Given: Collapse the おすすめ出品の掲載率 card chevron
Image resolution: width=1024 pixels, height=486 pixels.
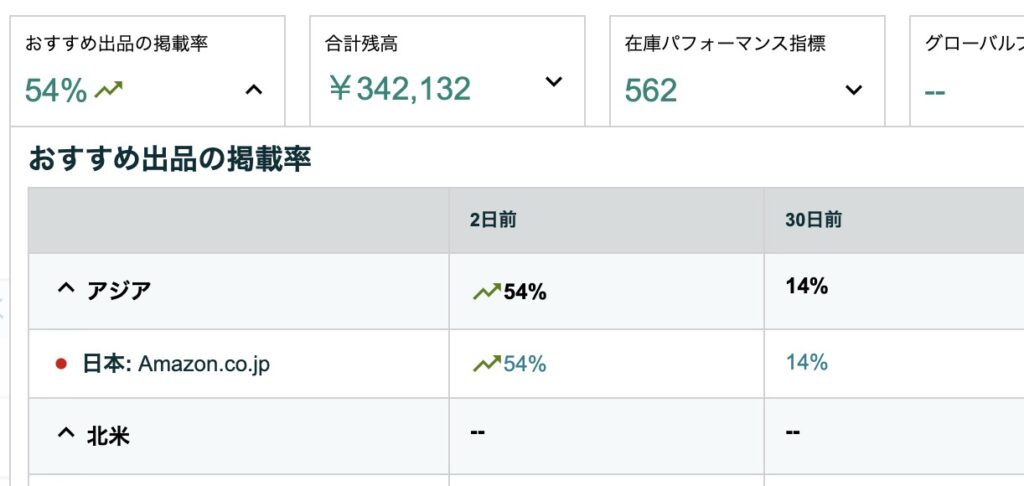Looking at the screenshot, I should 253,90.
